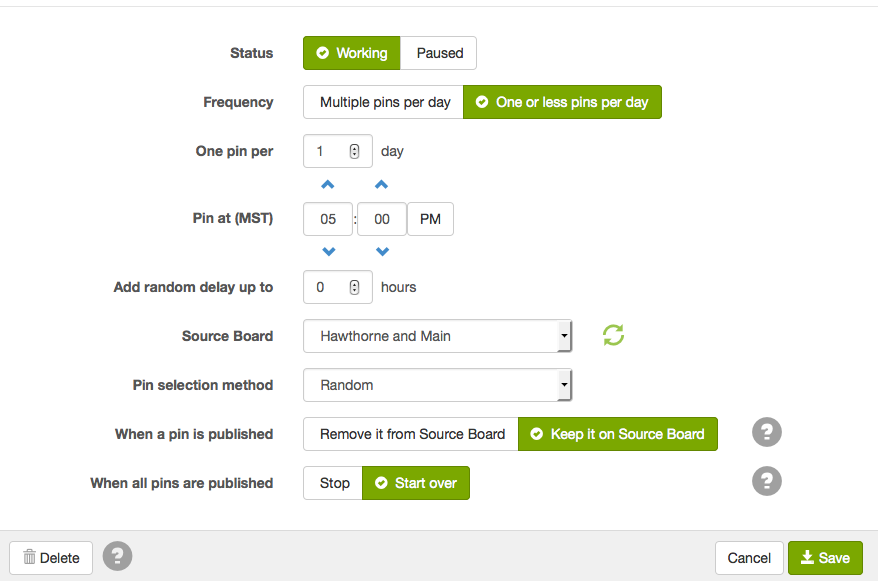Increase the minutes with the up chevron
878x581 pixels.
[x=381, y=184]
